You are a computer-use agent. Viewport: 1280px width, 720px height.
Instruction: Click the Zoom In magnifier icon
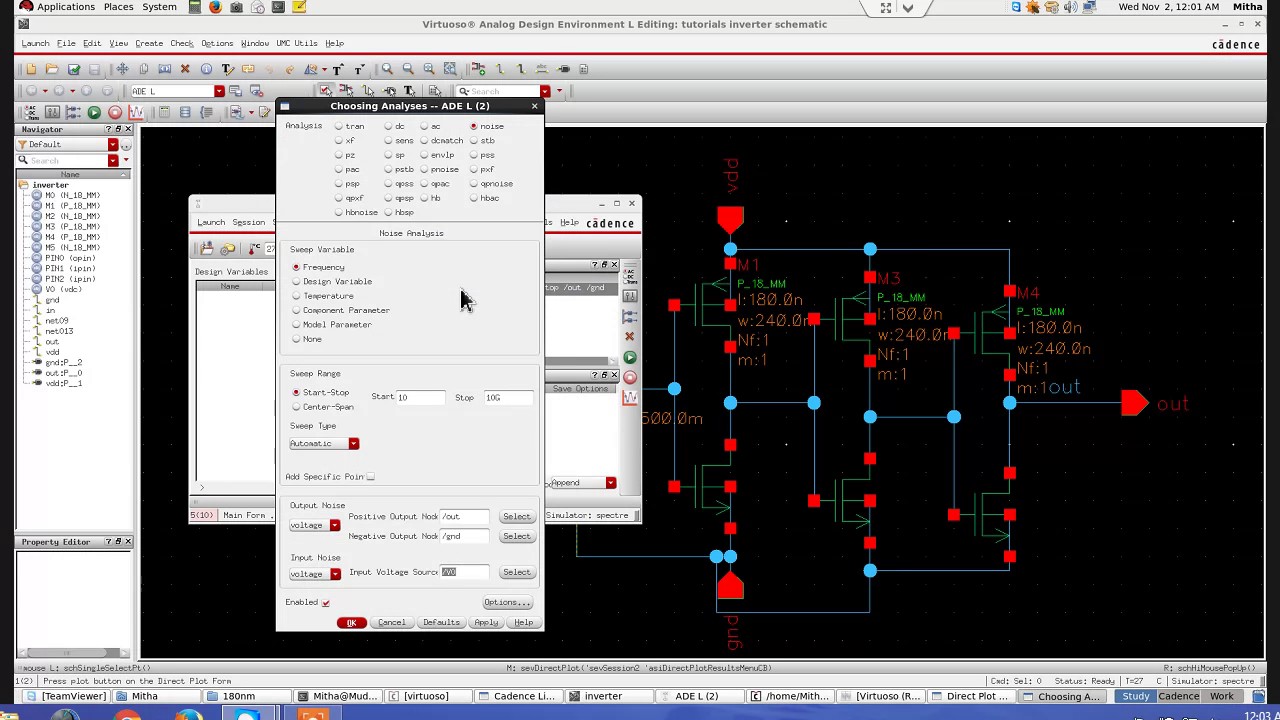click(387, 69)
